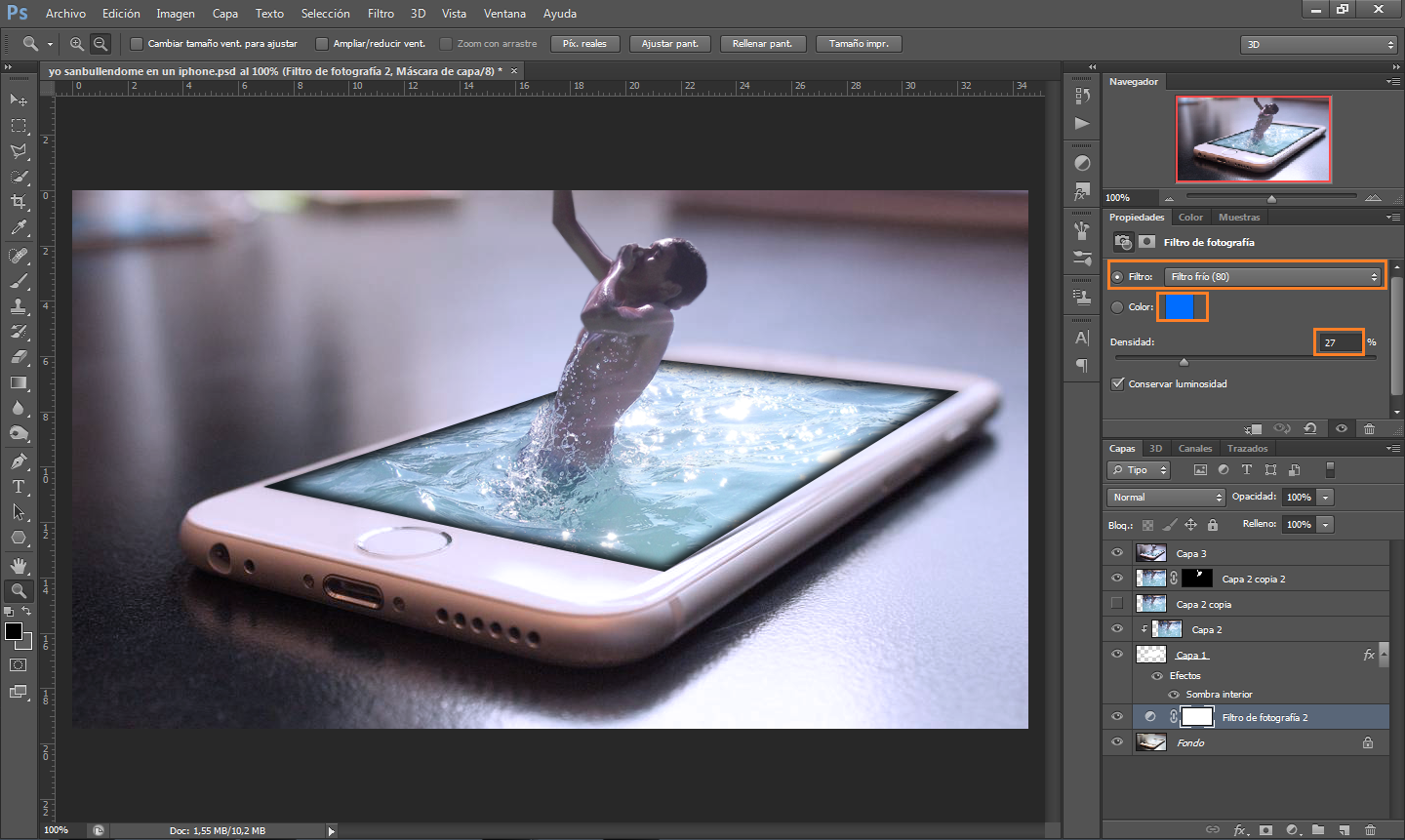Open the Imagen menu
Image resolution: width=1405 pixels, height=840 pixels.
[176, 14]
